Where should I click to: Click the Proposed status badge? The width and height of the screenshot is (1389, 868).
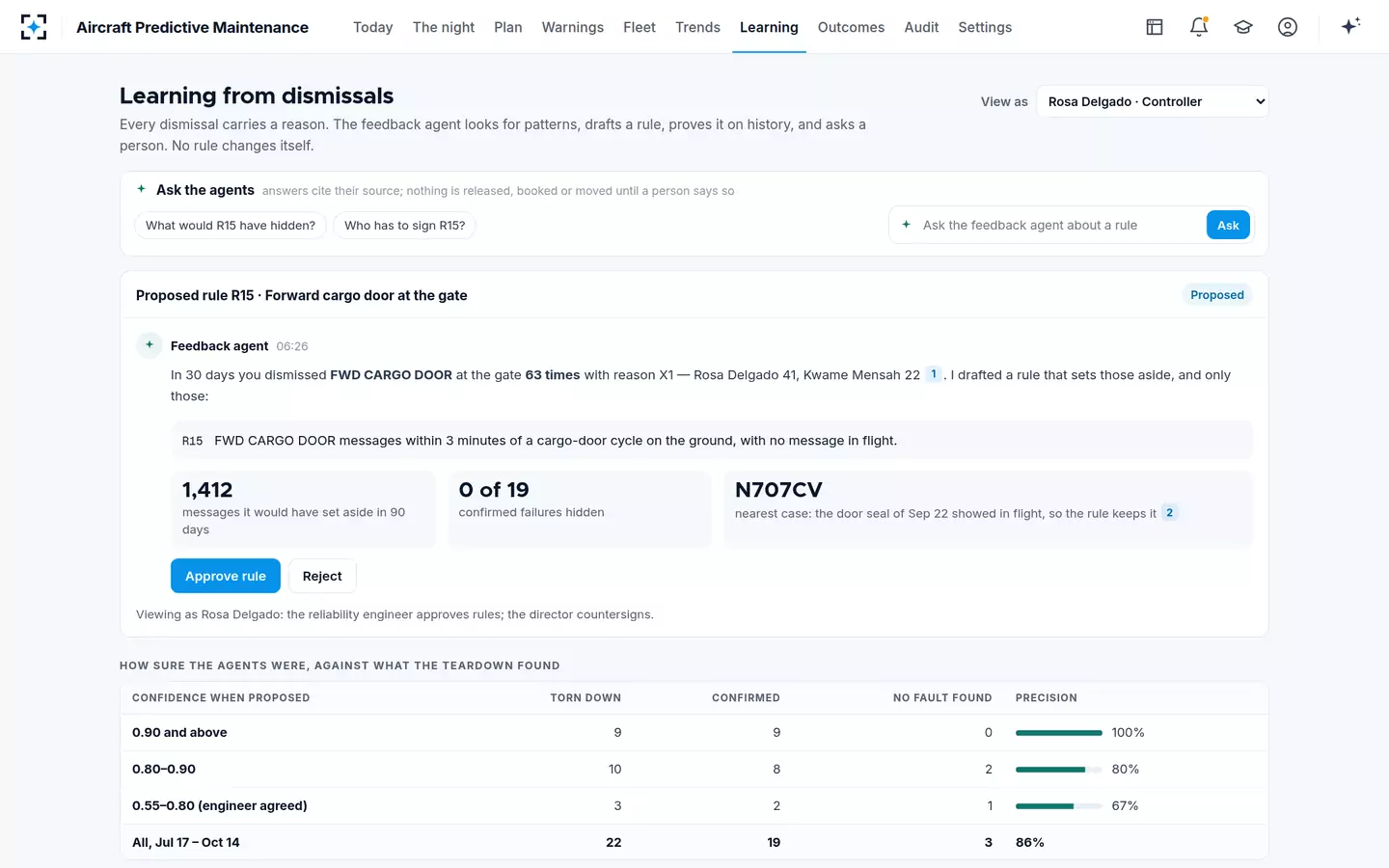[1217, 295]
